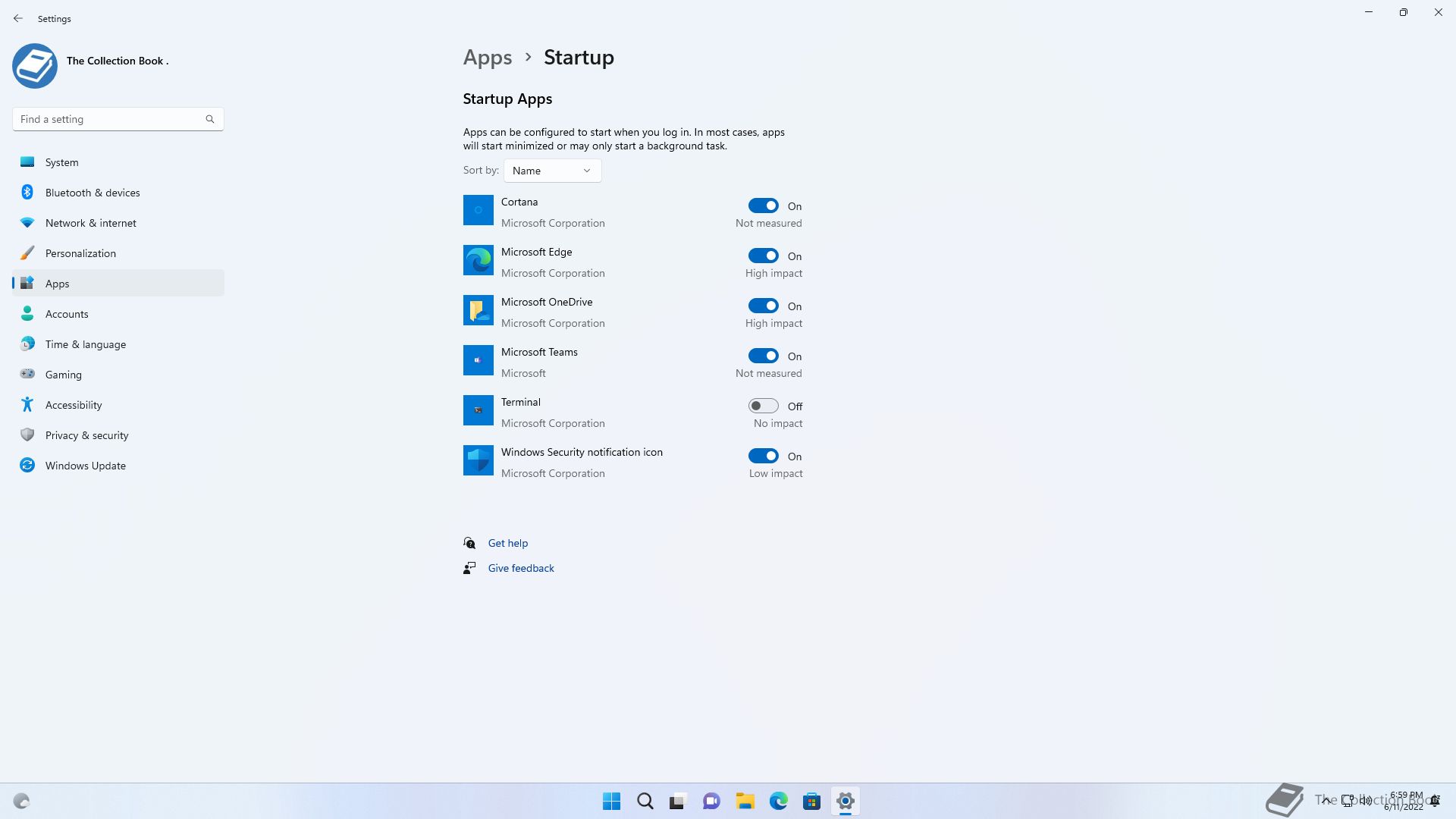Click the No impact status text
This screenshot has height=819, width=1456.
point(778,423)
